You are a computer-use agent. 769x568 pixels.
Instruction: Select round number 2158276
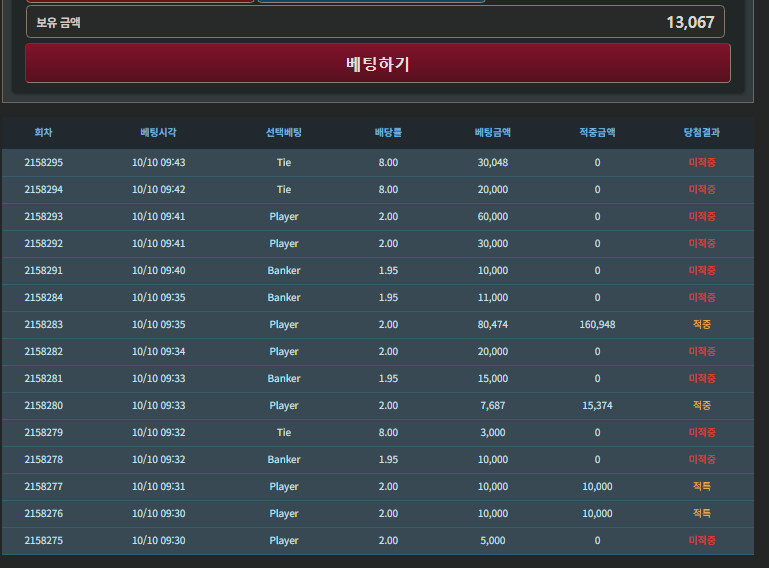[x=44, y=513]
